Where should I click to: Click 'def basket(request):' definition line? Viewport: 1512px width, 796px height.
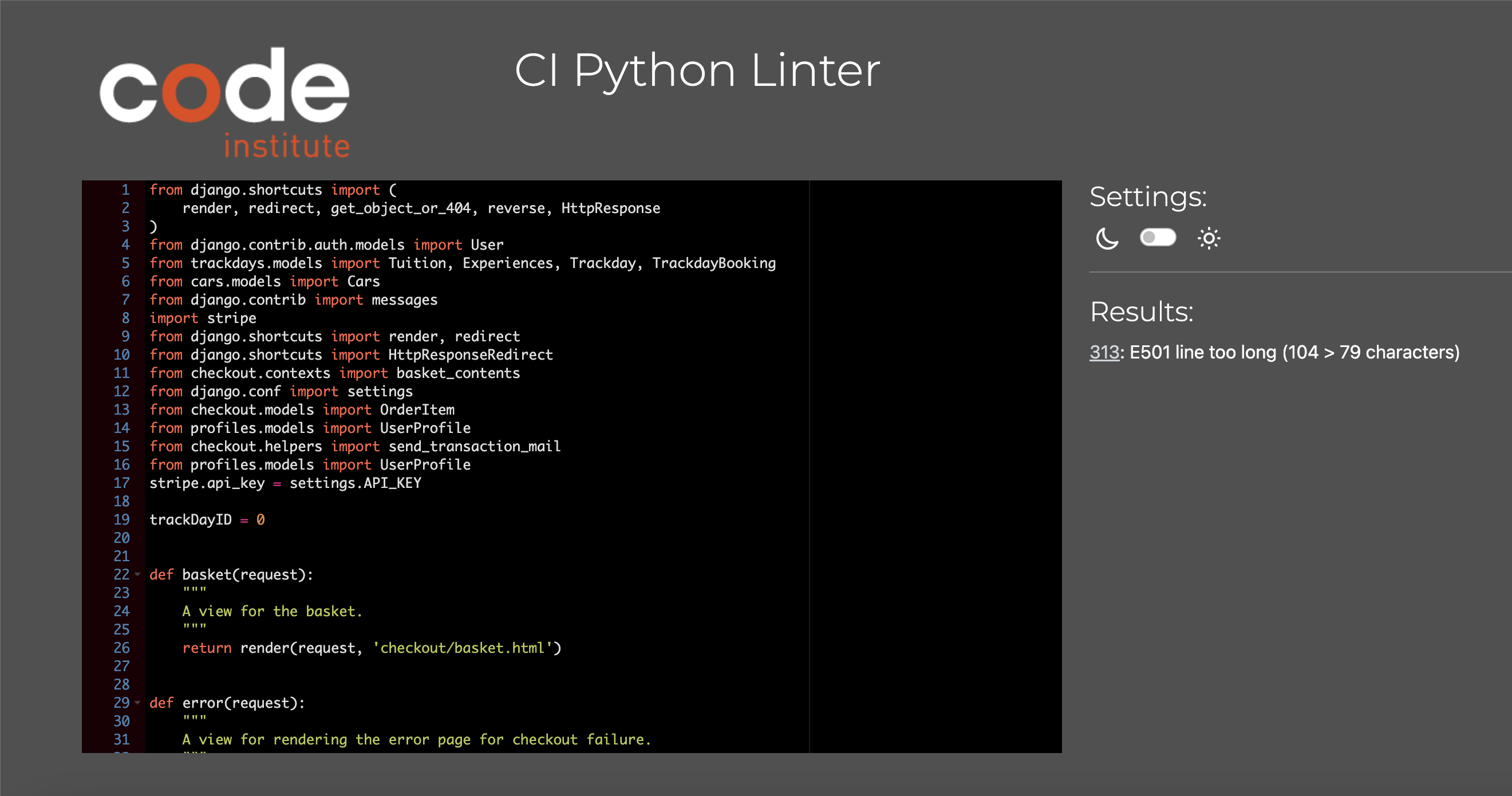(231, 575)
